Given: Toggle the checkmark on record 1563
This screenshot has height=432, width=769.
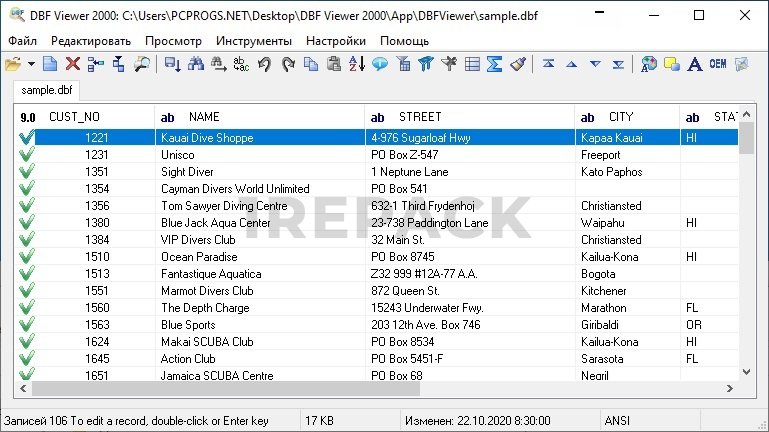Looking at the screenshot, I should point(26,325).
